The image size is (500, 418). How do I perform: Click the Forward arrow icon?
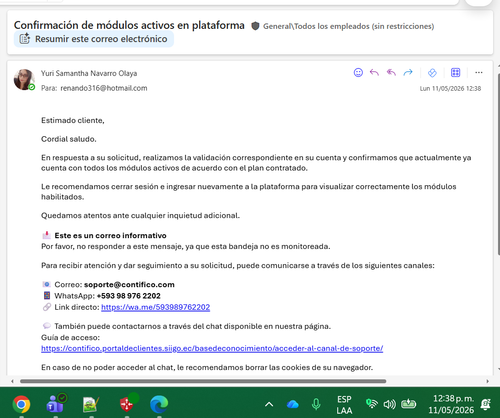click(408, 72)
